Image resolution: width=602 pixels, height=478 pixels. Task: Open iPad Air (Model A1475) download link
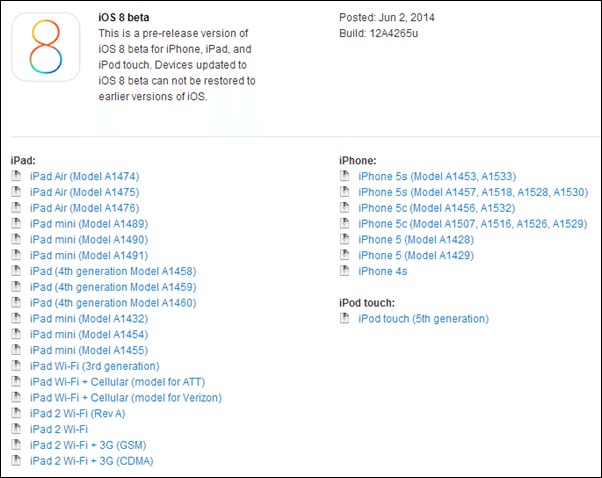tap(84, 192)
